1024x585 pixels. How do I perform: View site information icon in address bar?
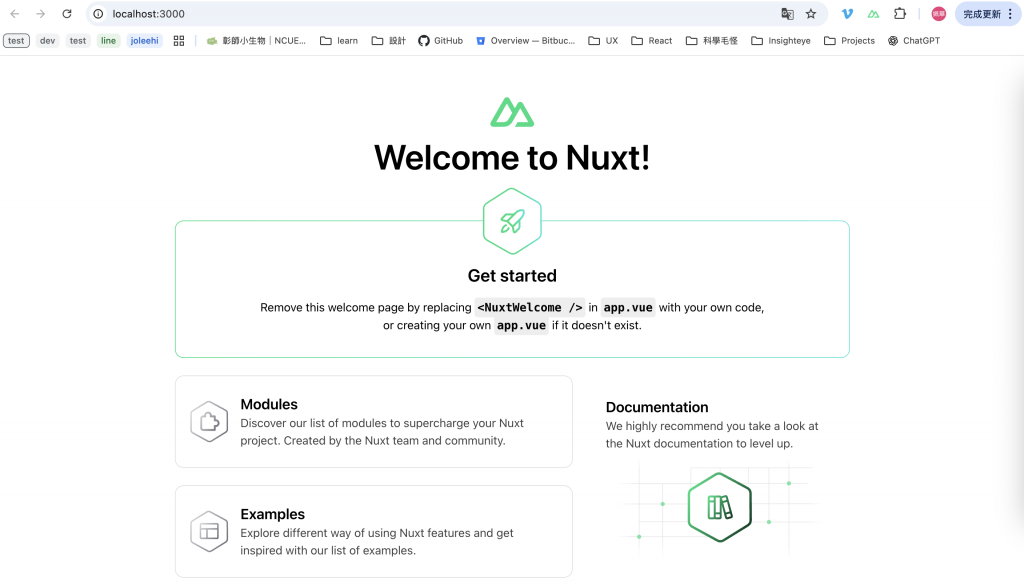tap(98, 14)
